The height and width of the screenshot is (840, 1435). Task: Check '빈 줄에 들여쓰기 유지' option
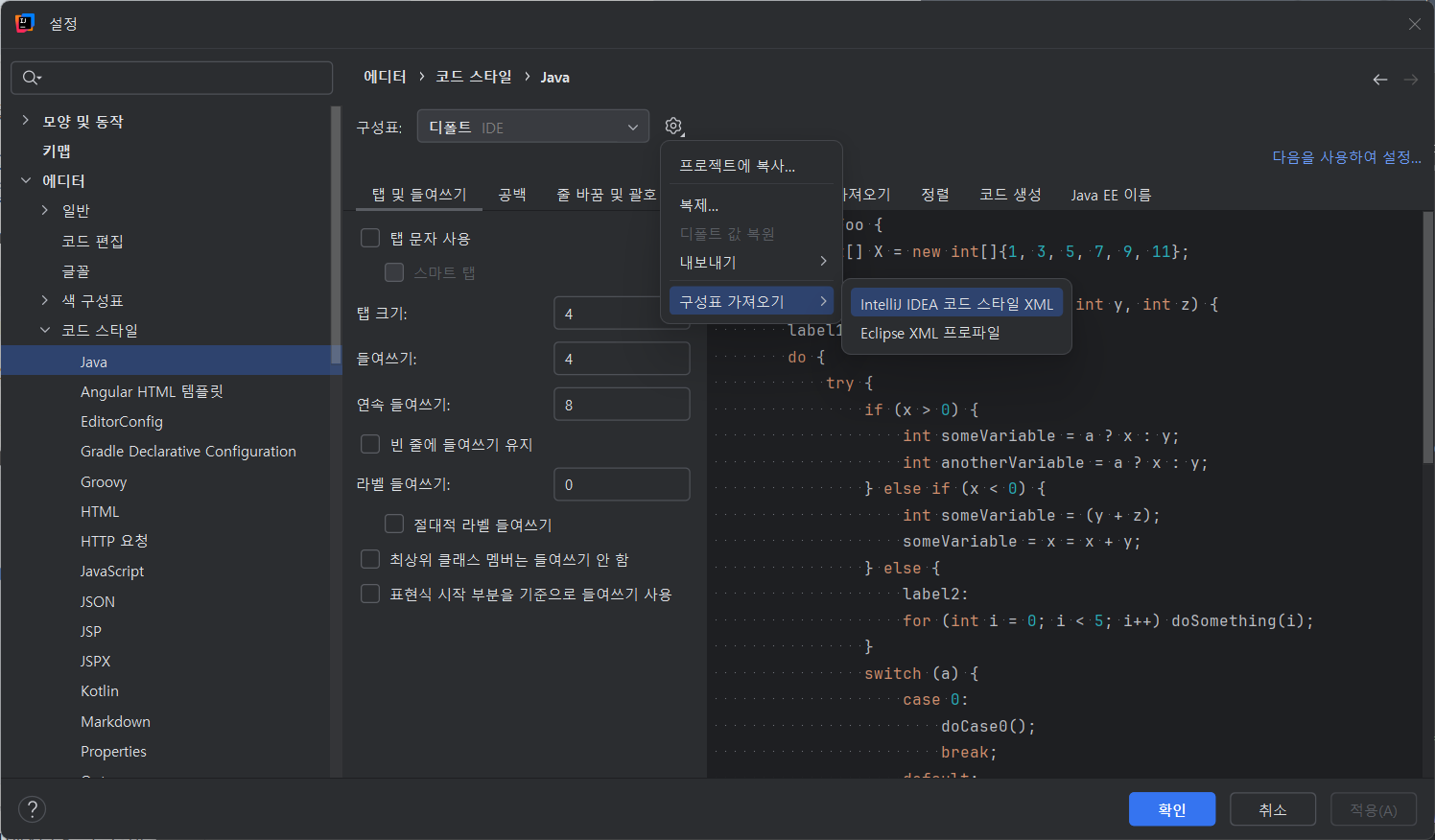[370, 444]
